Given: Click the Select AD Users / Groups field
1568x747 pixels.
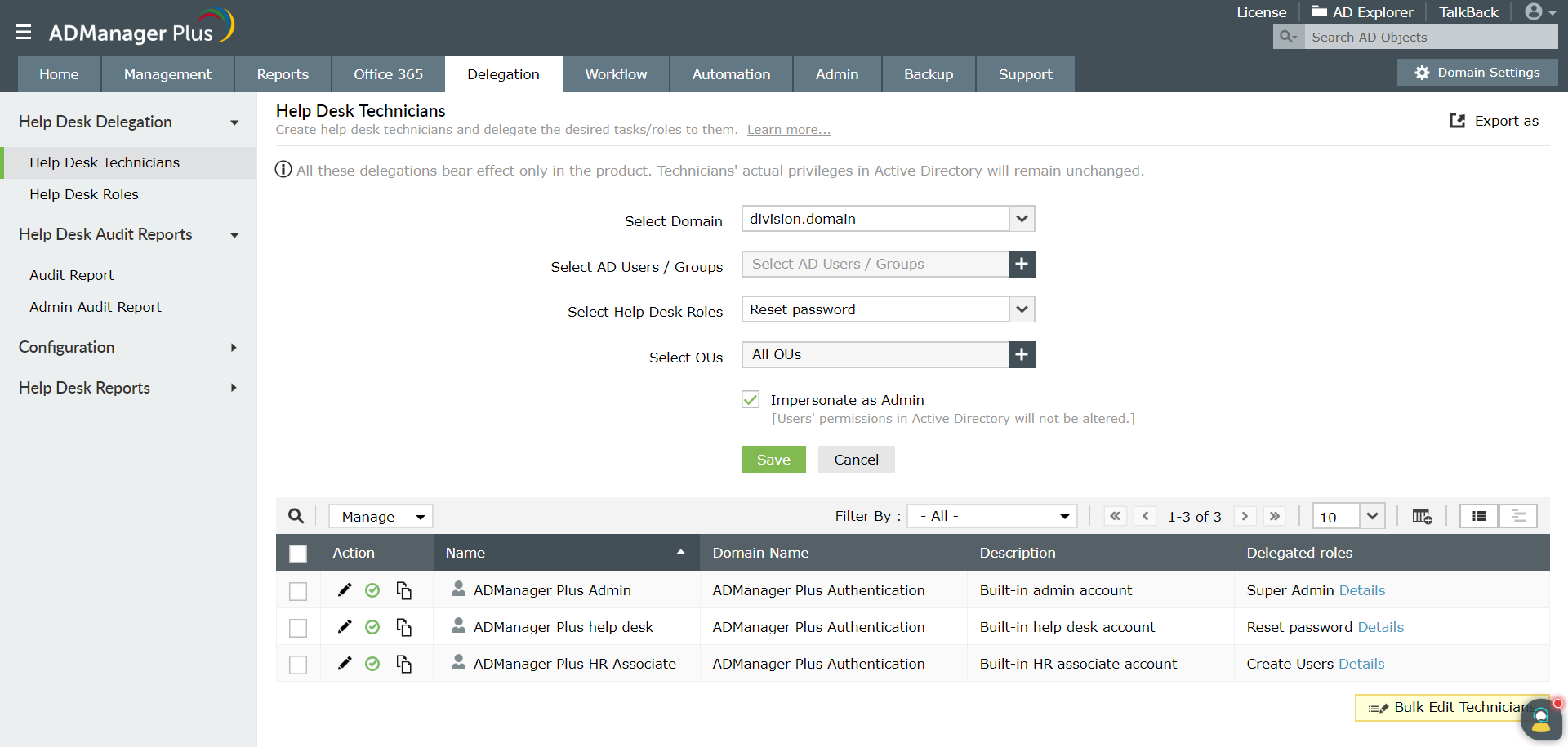Looking at the screenshot, I should coord(875,265).
